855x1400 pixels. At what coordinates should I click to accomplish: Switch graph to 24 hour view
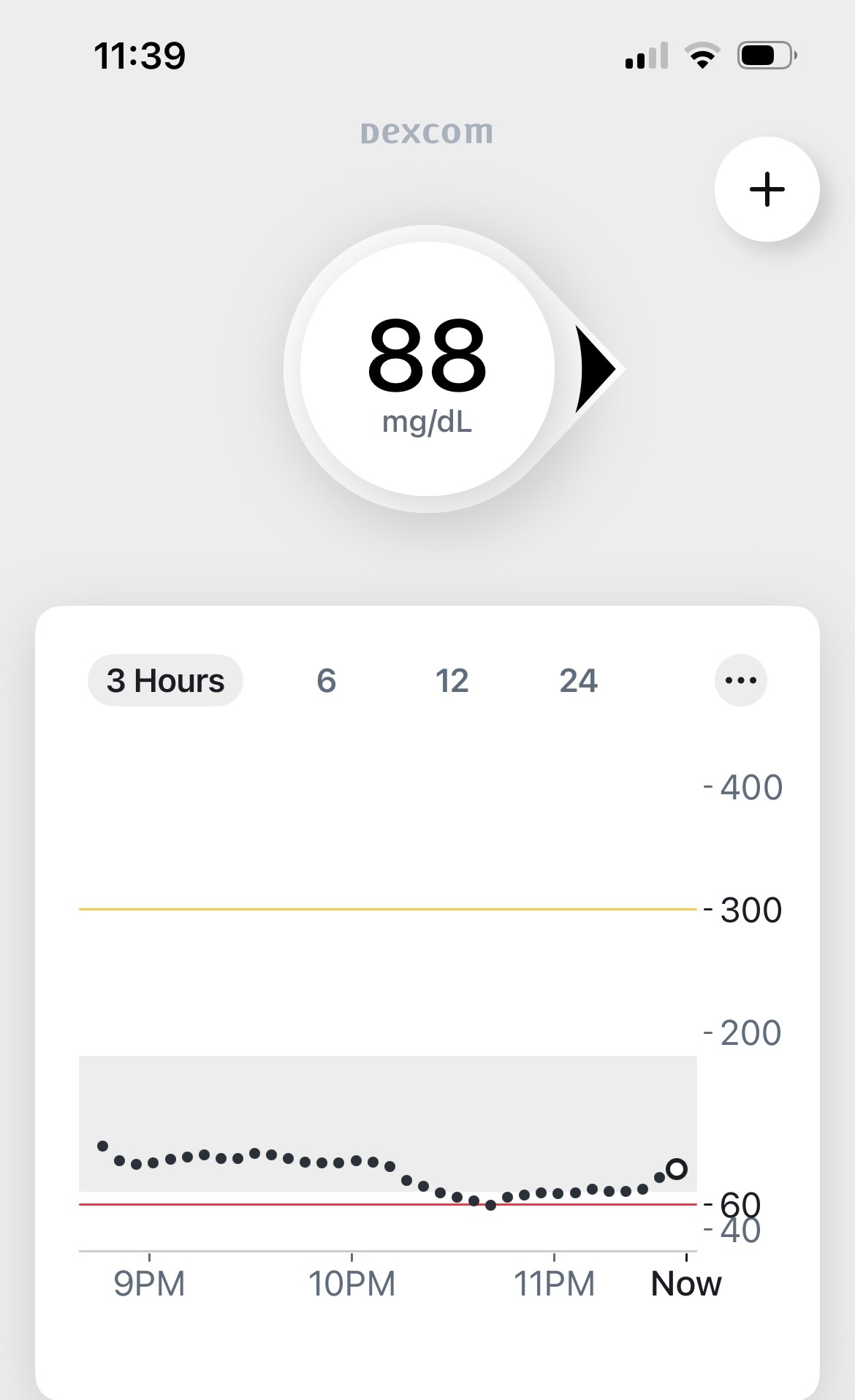[578, 680]
